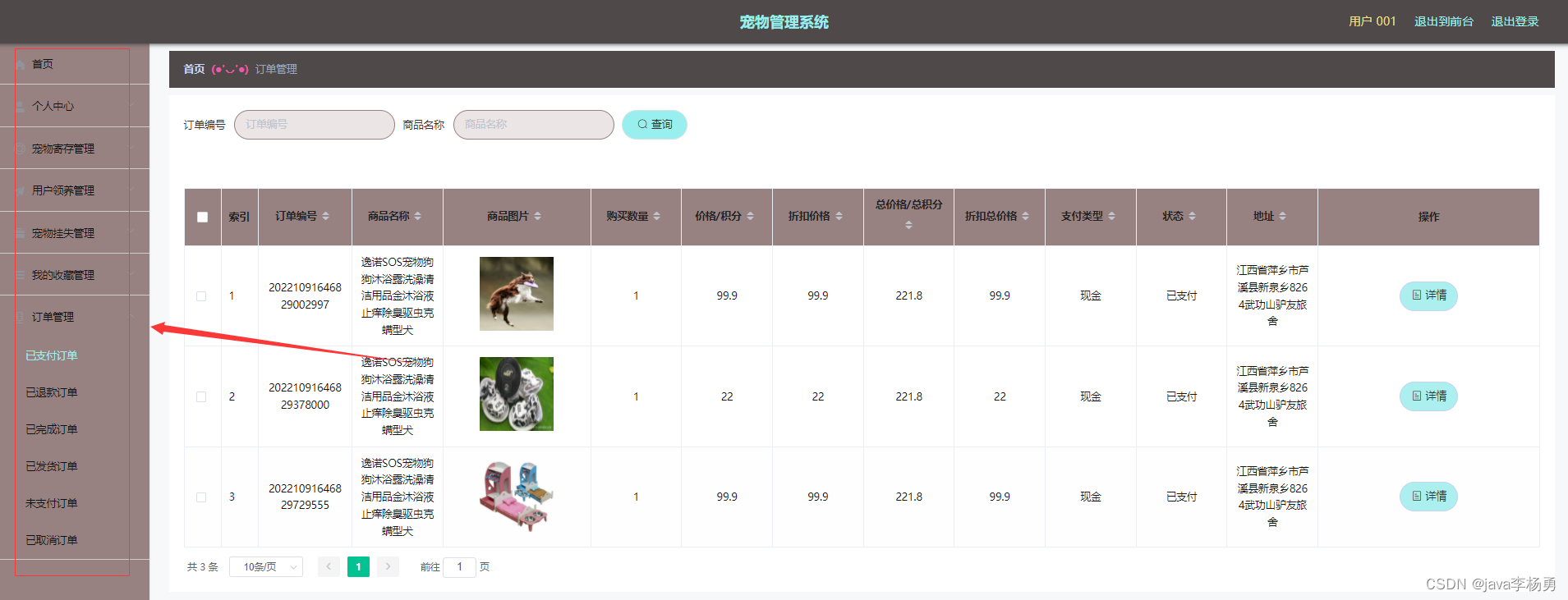Click sort arrows under 总价格/总积分 header

click(x=908, y=225)
